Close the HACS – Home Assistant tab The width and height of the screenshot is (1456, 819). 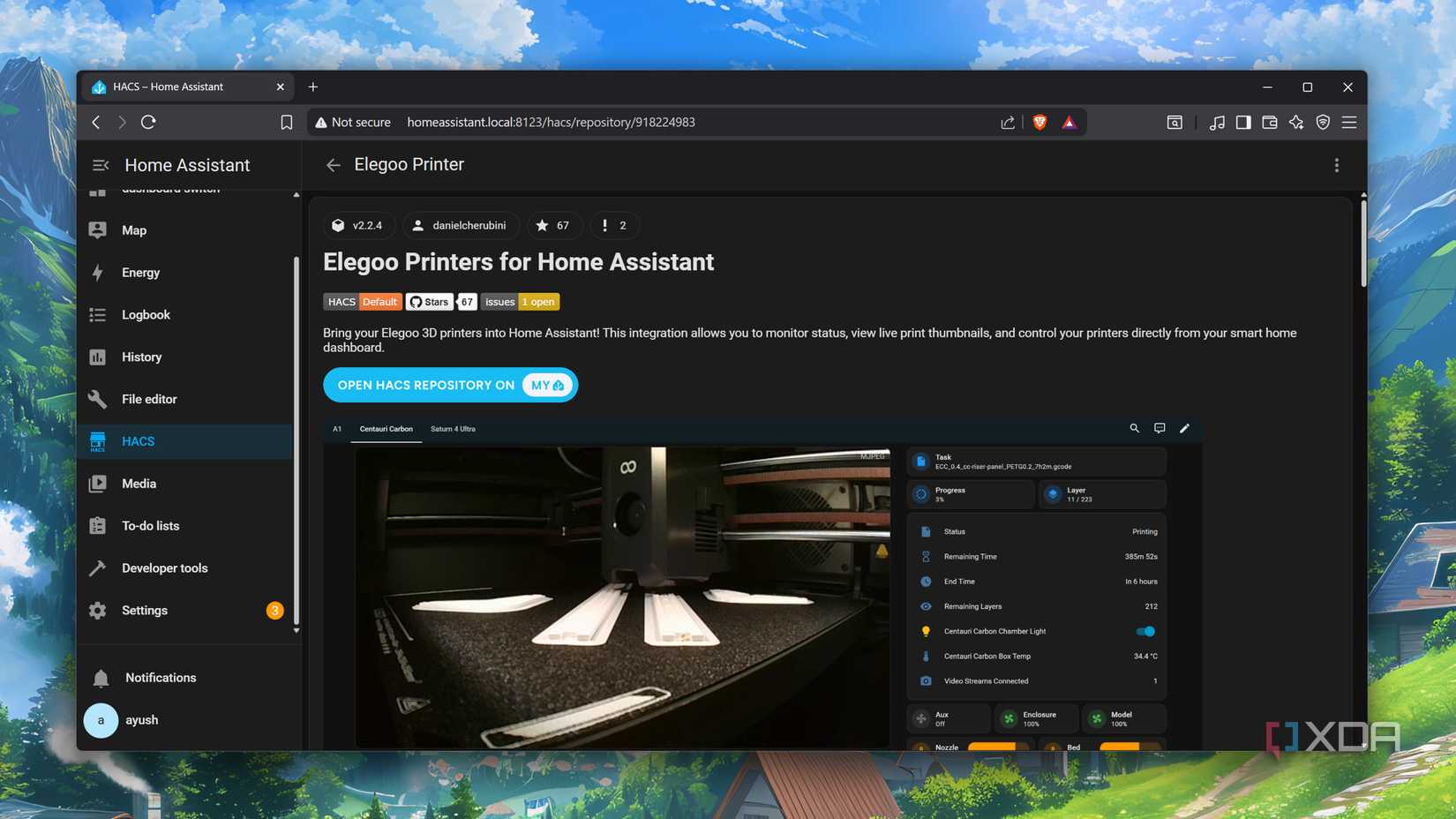pos(280,86)
